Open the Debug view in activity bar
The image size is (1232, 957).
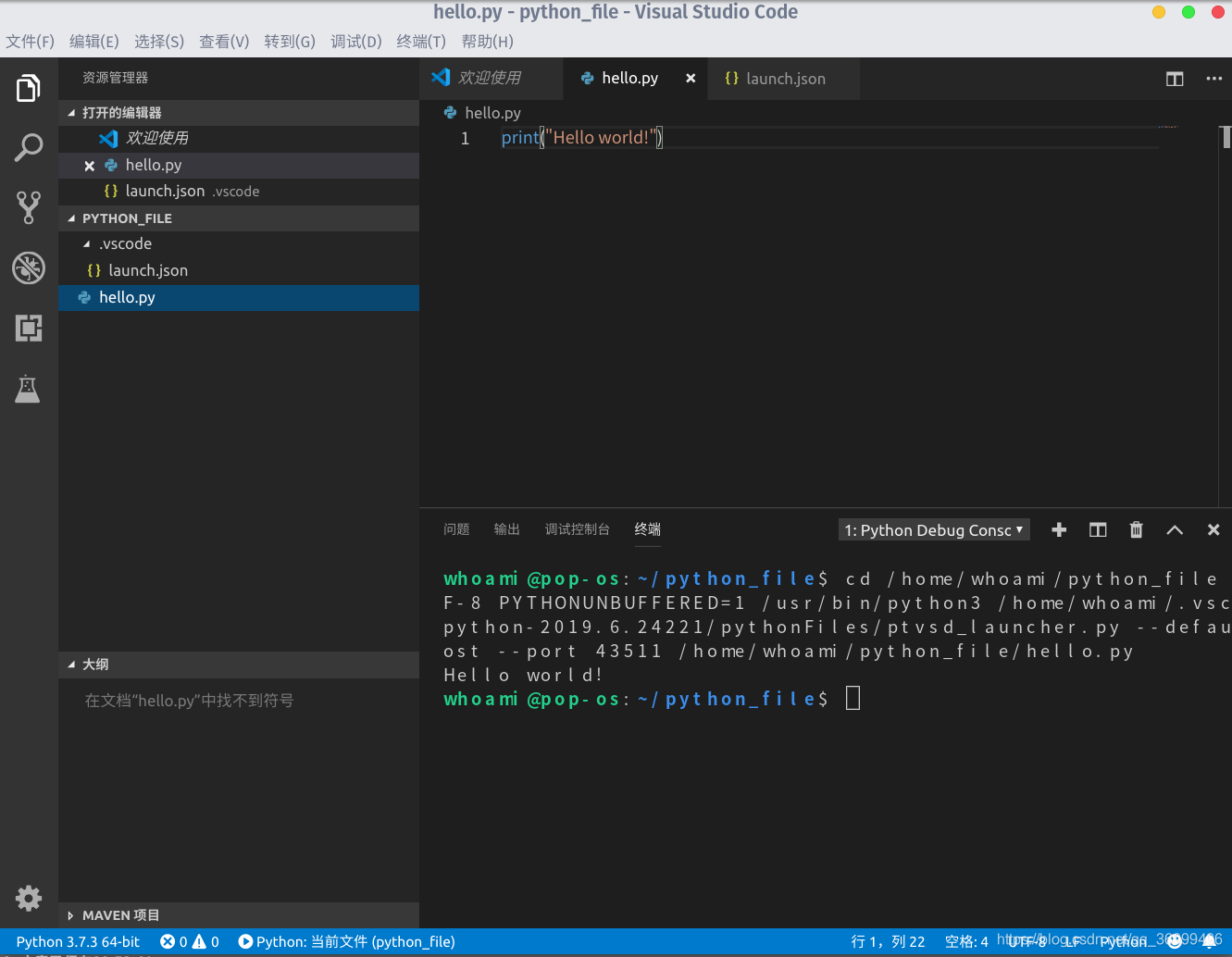coord(29,267)
